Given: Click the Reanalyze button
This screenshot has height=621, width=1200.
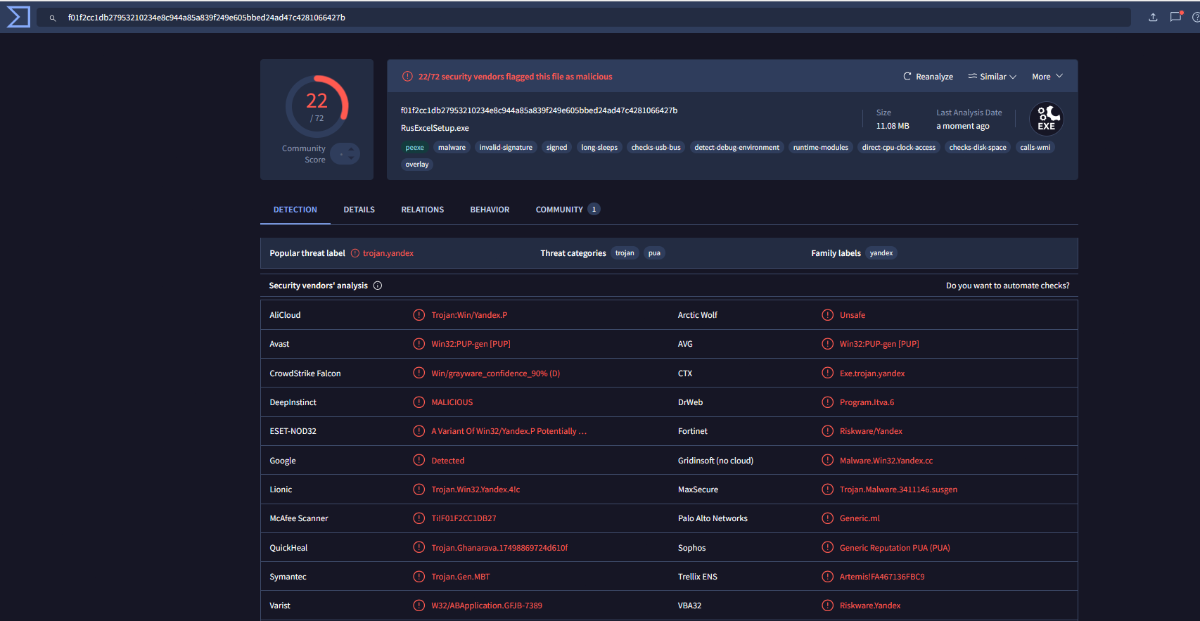Looking at the screenshot, I should point(928,77).
